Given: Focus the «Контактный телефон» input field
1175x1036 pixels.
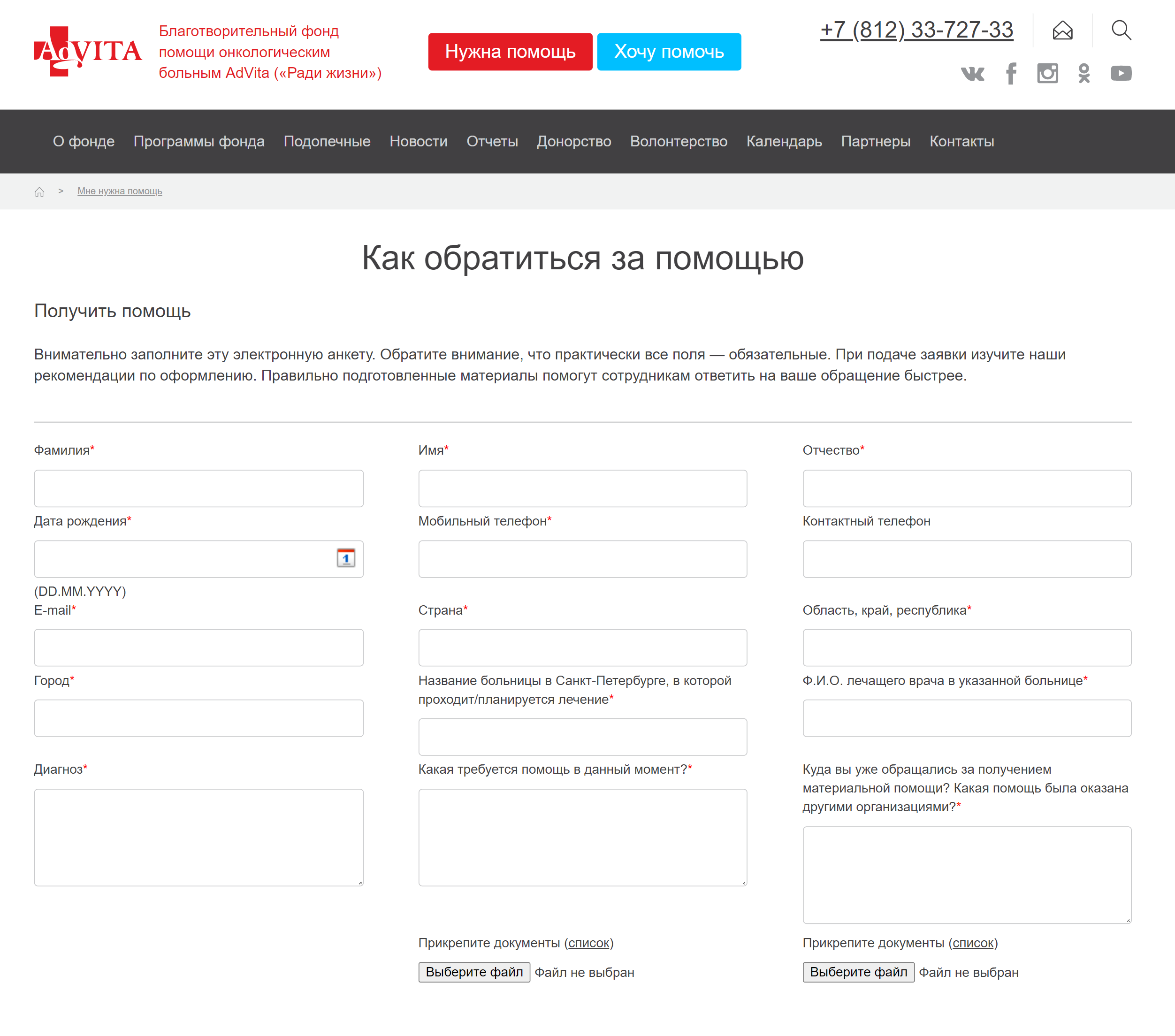Looking at the screenshot, I should [967, 559].
